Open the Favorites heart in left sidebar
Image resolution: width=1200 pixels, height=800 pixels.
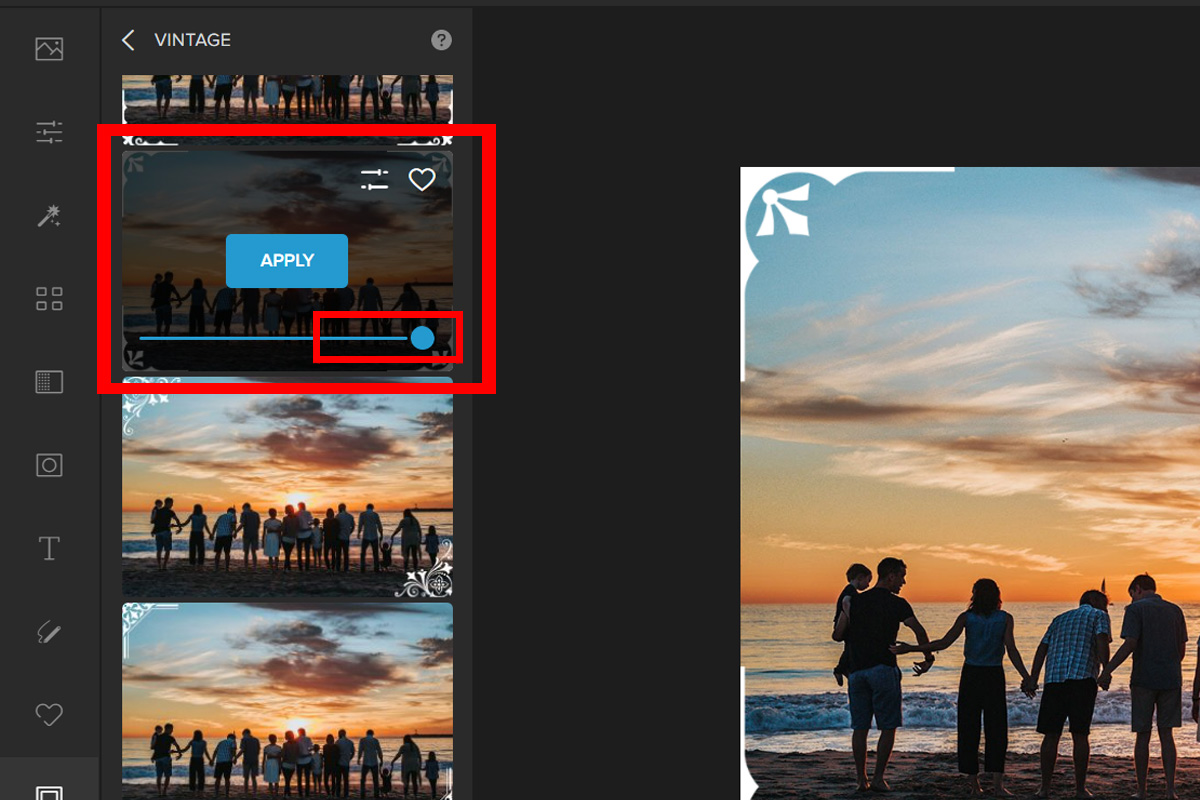coord(49,714)
